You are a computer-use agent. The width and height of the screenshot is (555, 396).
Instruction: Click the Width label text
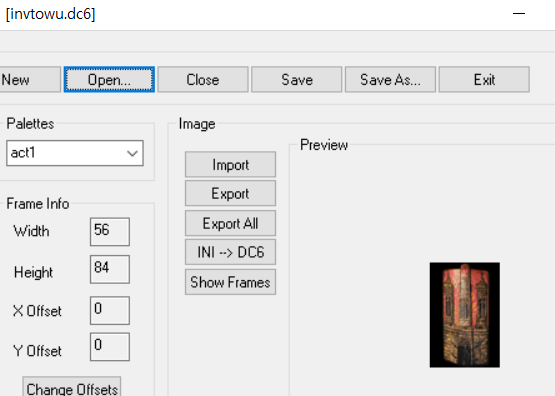point(32,231)
